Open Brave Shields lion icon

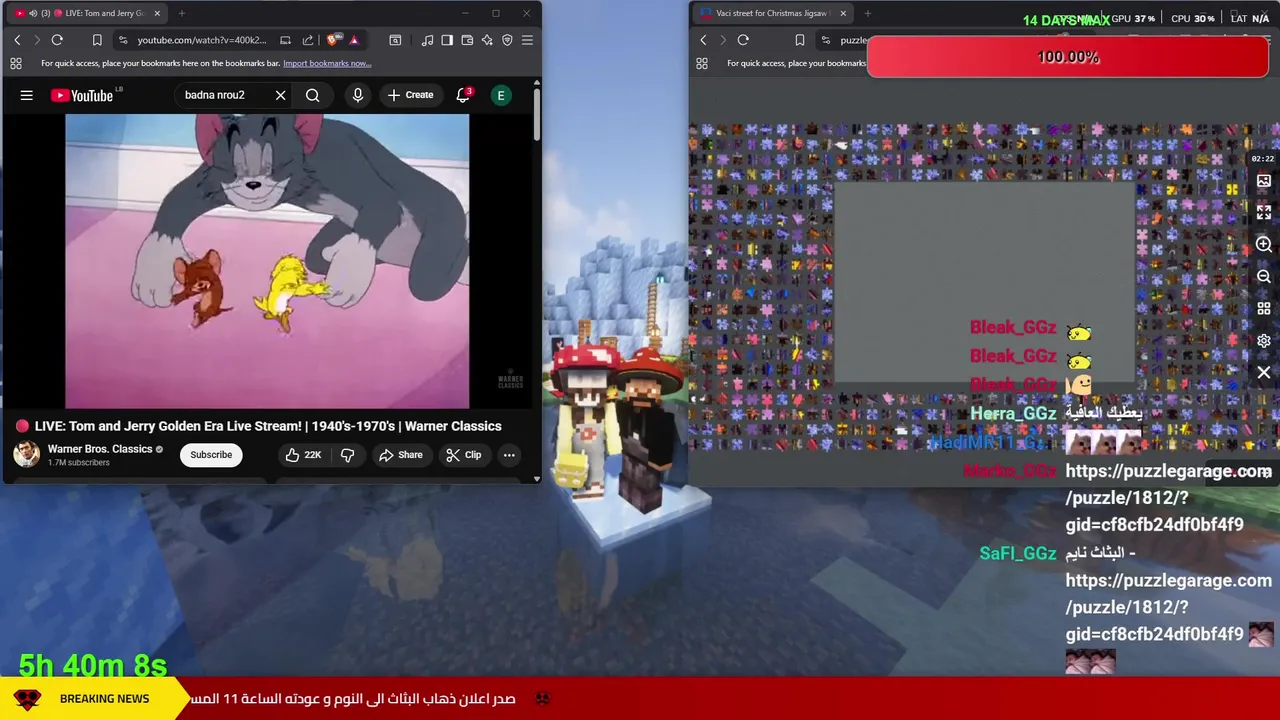point(333,40)
